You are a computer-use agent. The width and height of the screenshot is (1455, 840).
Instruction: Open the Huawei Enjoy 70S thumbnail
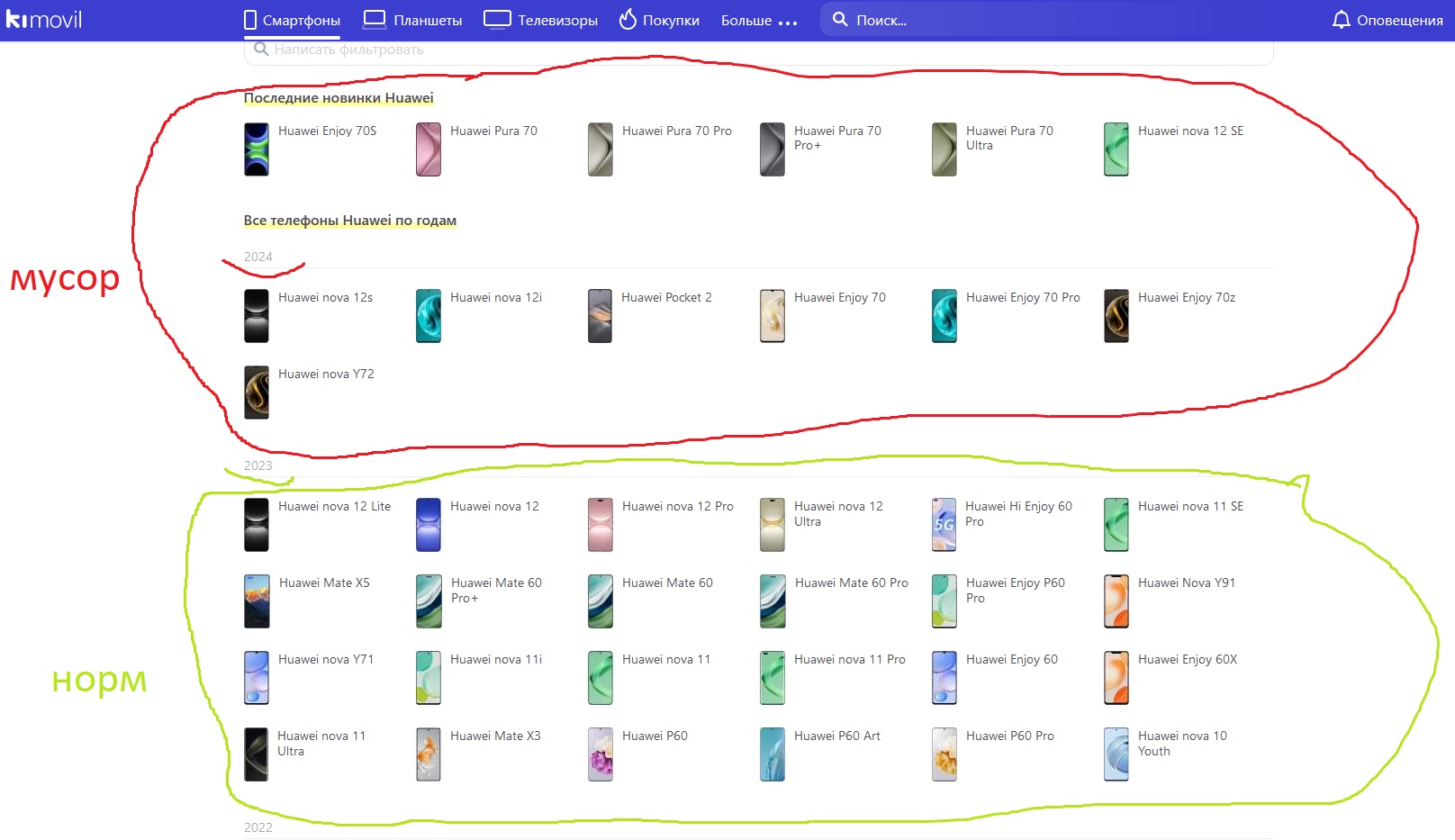pos(257,149)
